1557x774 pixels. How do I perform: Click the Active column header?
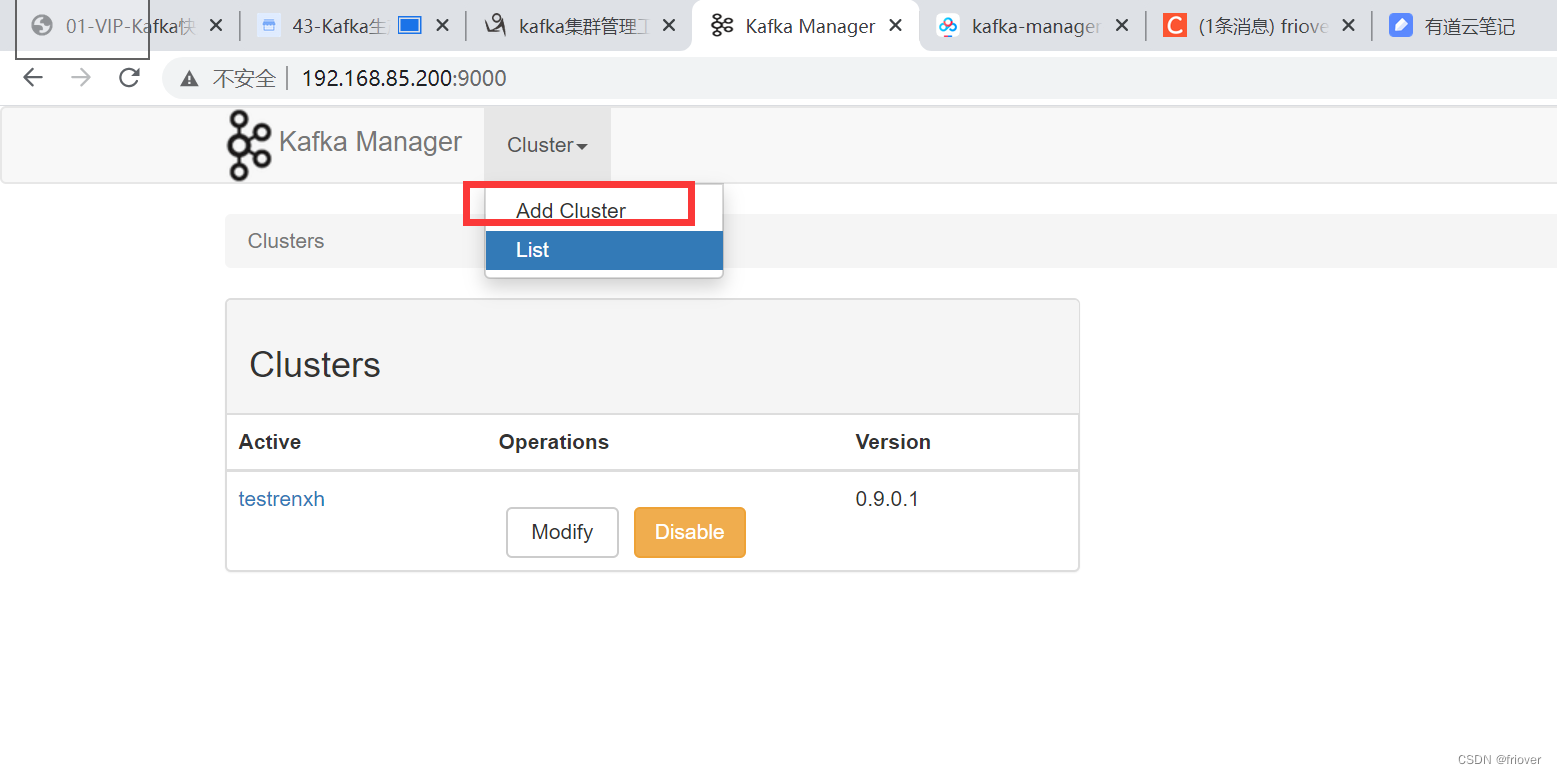pos(270,442)
